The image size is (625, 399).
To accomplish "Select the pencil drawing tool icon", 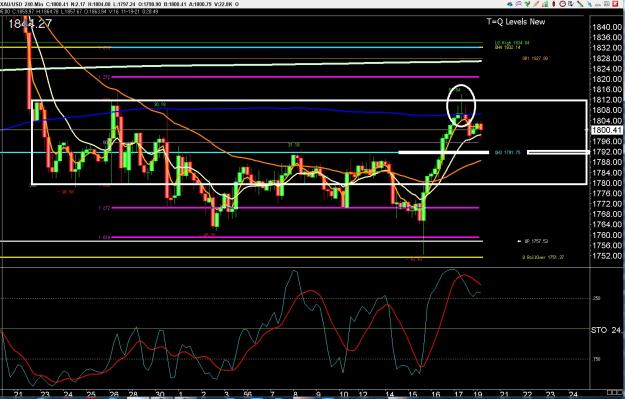I will [537, 4].
